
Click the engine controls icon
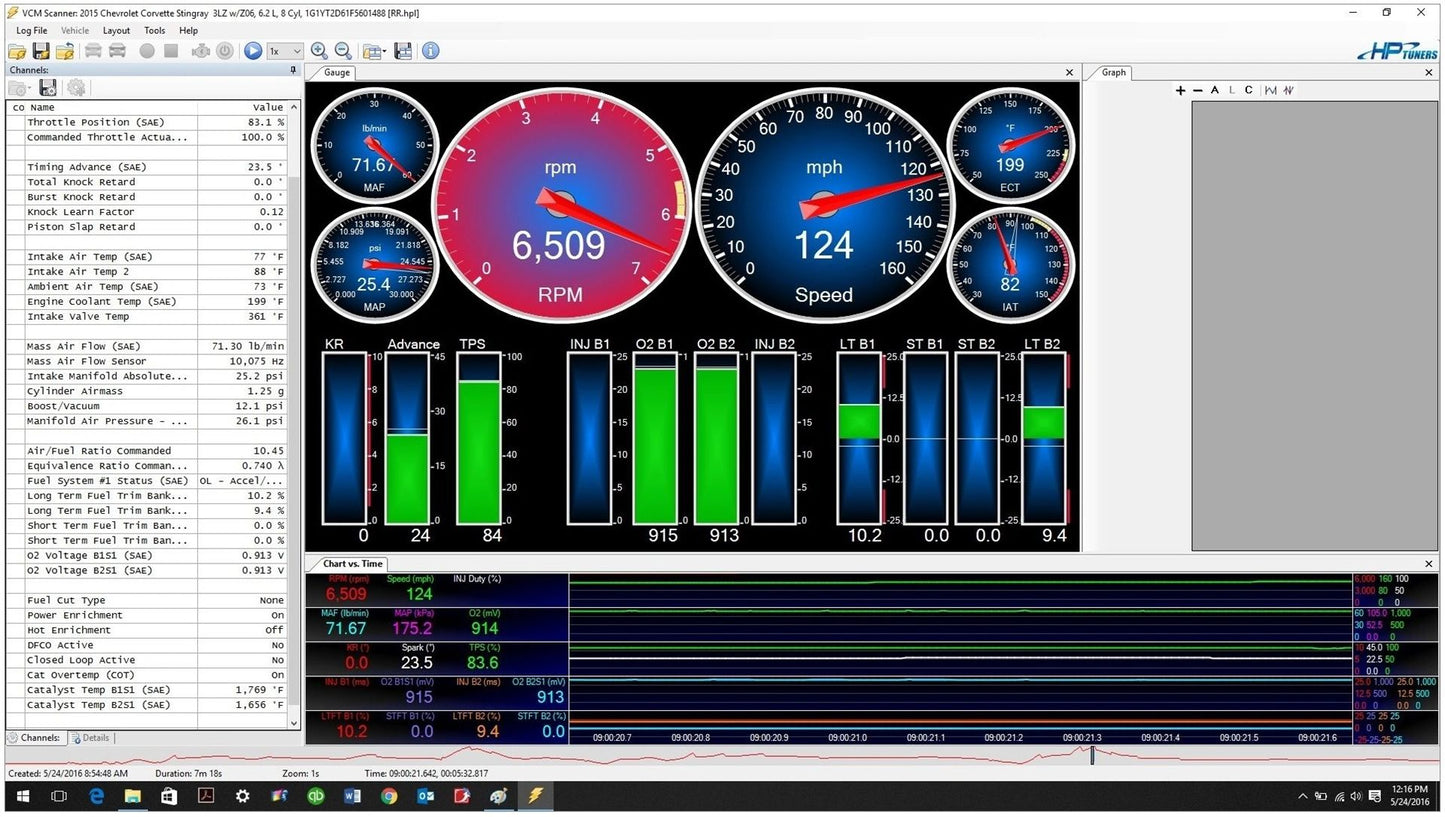pos(200,50)
